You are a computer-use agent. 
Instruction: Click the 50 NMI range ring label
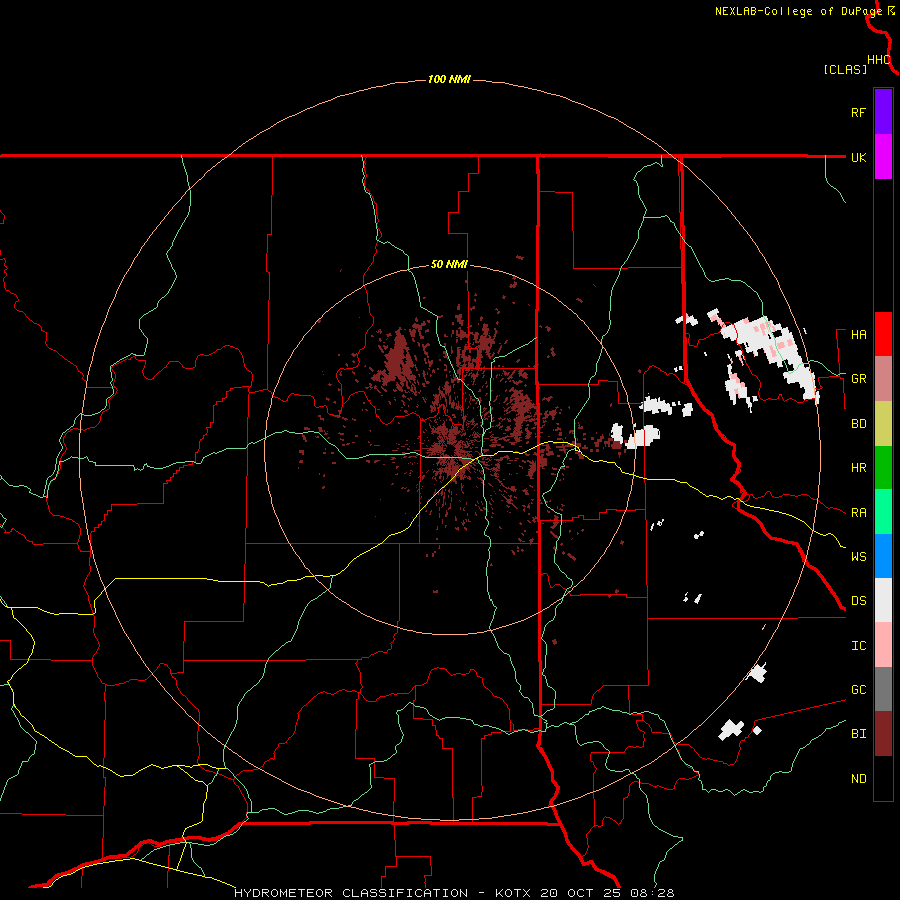[x=449, y=265]
